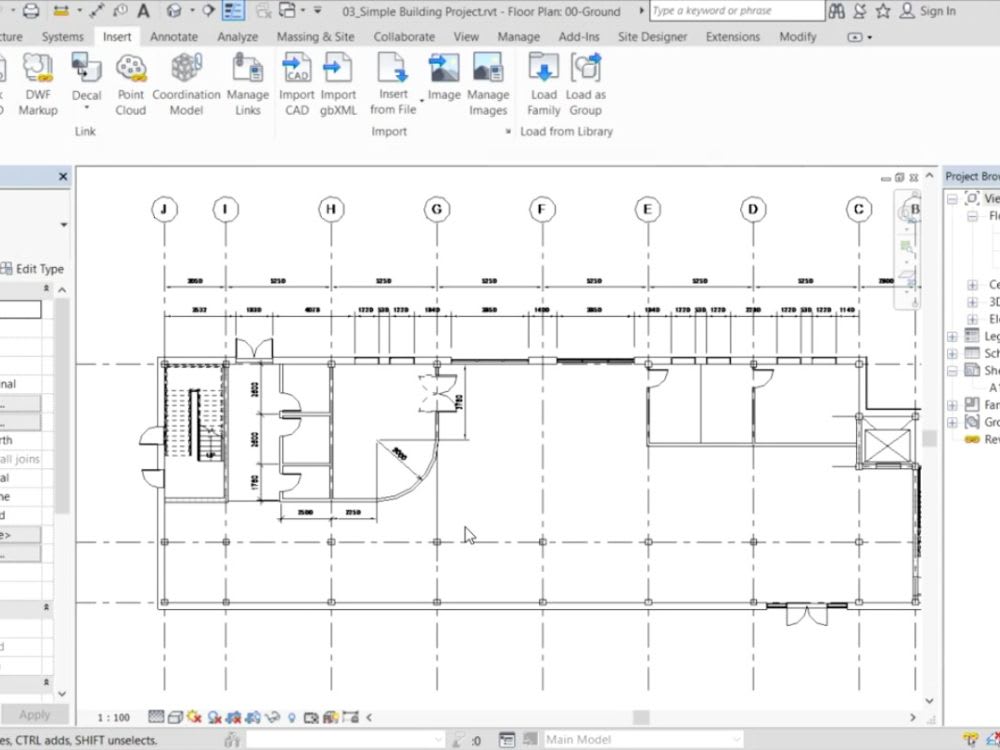Select the Load Family tool
This screenshot has height=750, width=1000.
point(543,85)
